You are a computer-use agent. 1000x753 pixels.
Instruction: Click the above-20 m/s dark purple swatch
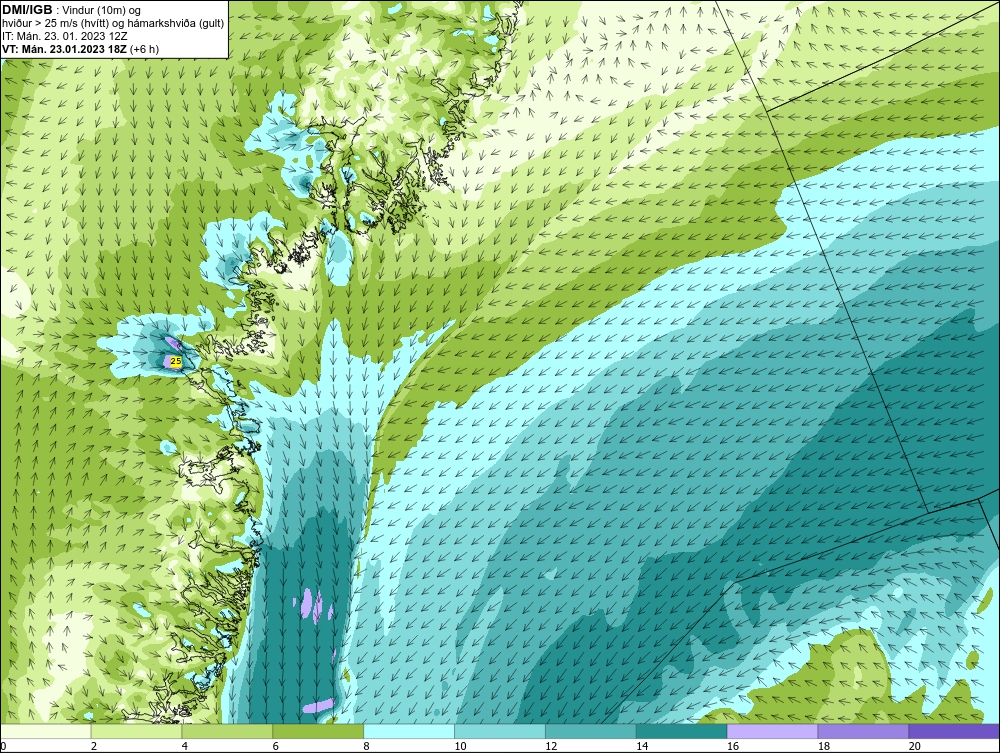tap(954, 731)
